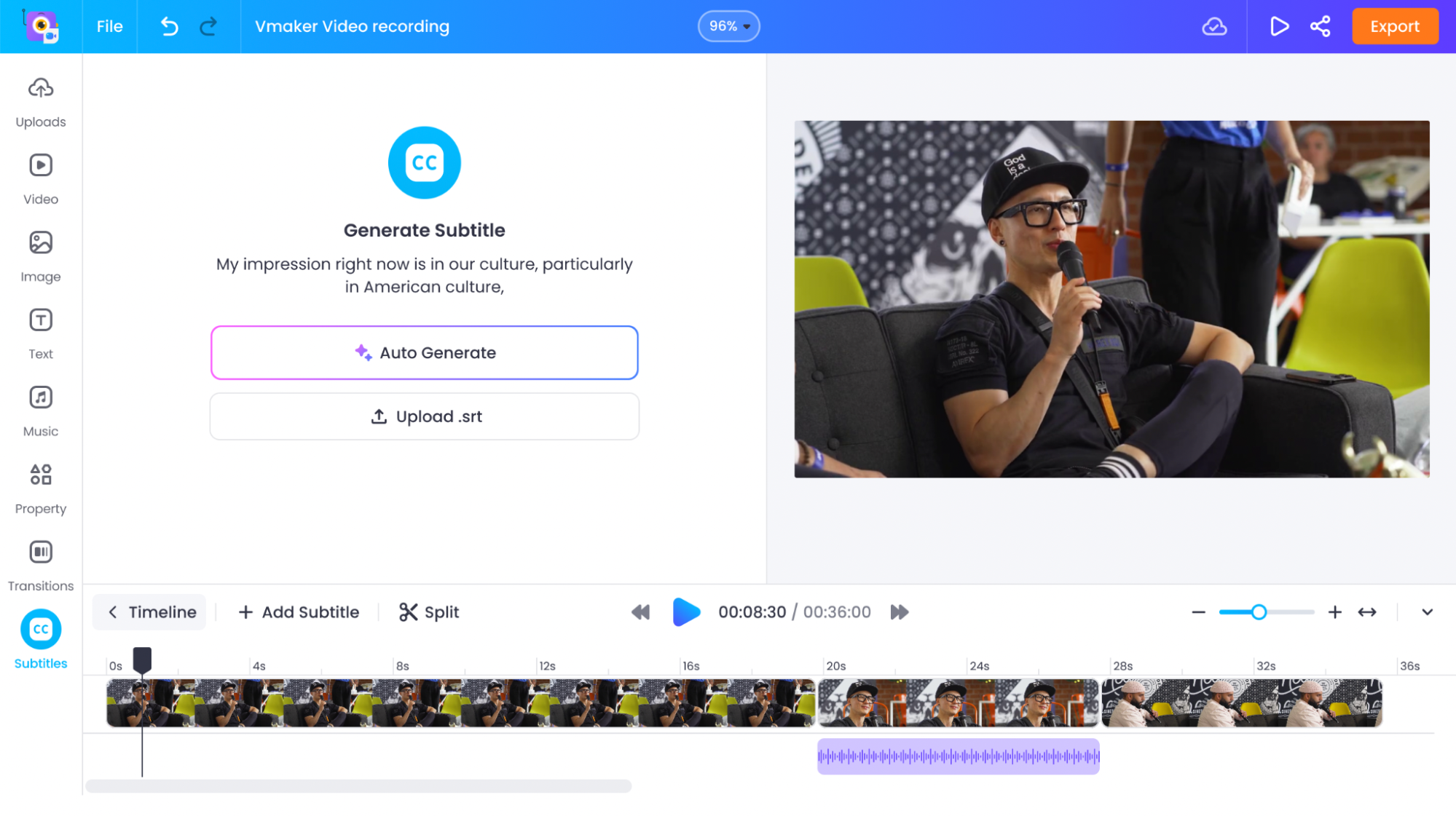Open the Property panel
The width and height of the screenshot is (1456, 816).
click(41, 487)
